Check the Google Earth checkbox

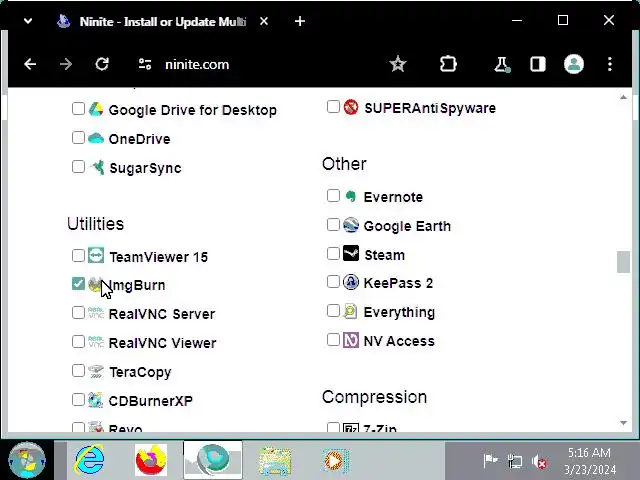coord(333,225)
